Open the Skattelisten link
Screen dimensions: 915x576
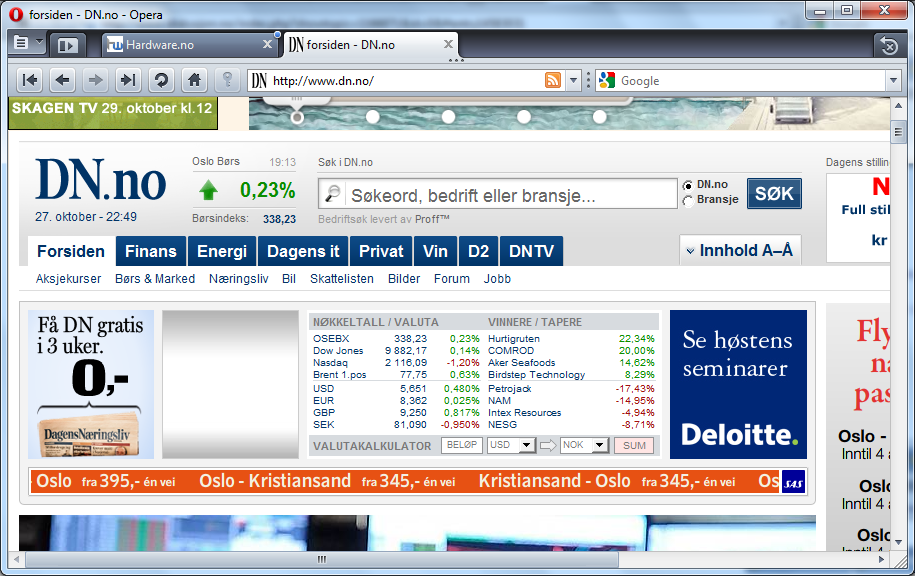pos(342,279)
